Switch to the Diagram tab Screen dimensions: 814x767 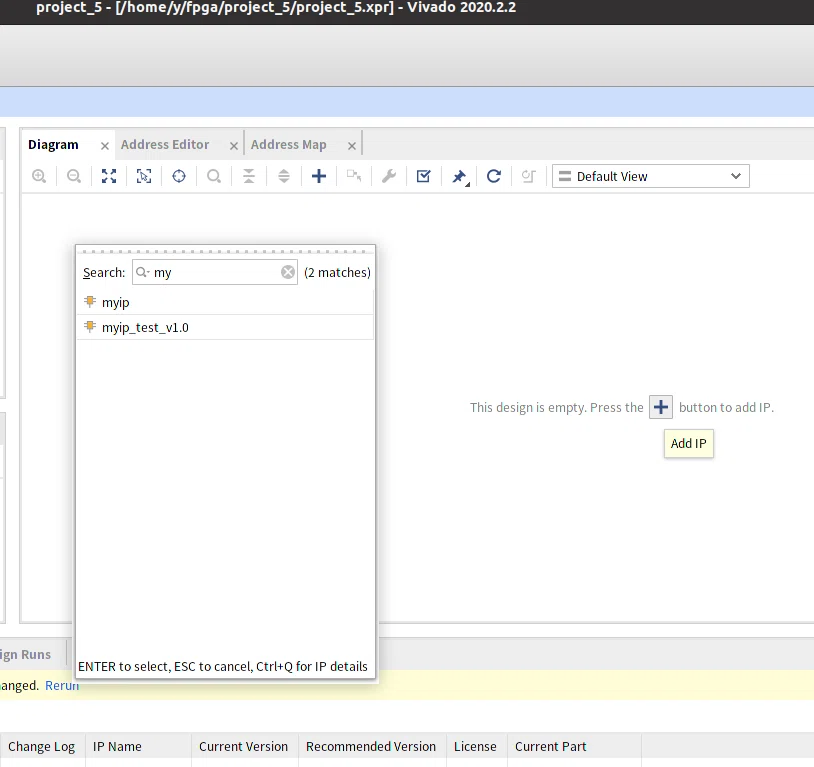(x=53, y=144)
